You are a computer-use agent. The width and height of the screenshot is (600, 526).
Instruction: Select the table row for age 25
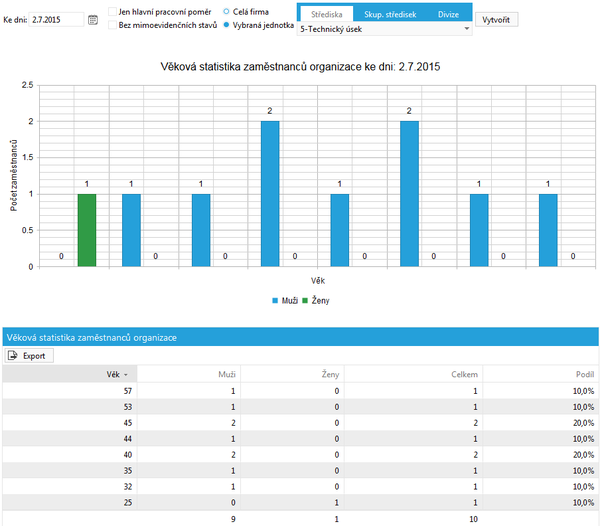300,502
